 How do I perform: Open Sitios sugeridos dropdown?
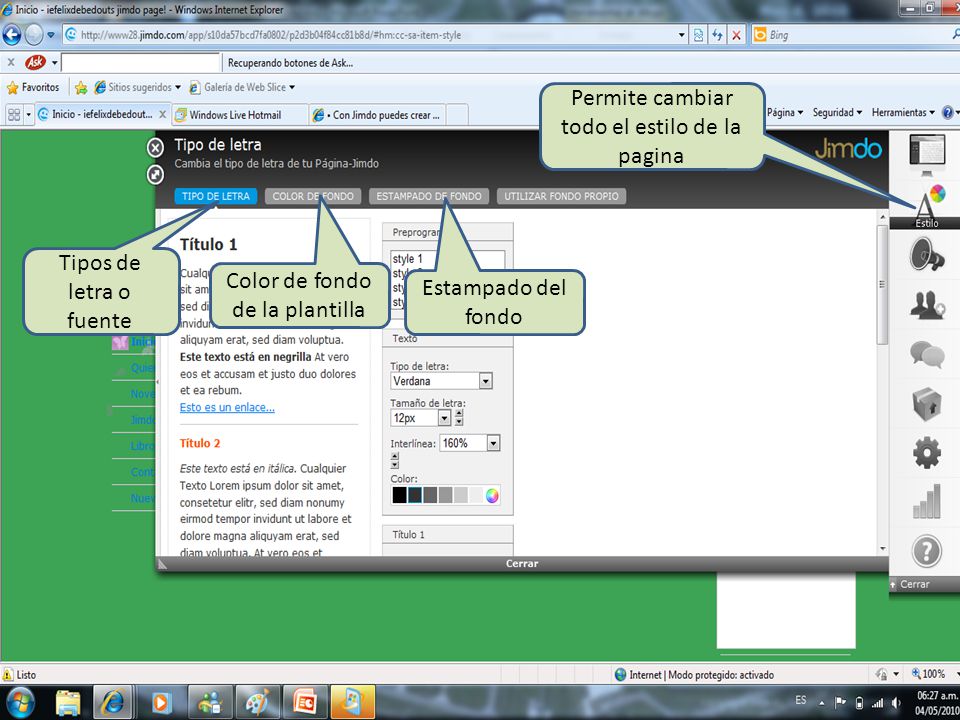[138, 87]
